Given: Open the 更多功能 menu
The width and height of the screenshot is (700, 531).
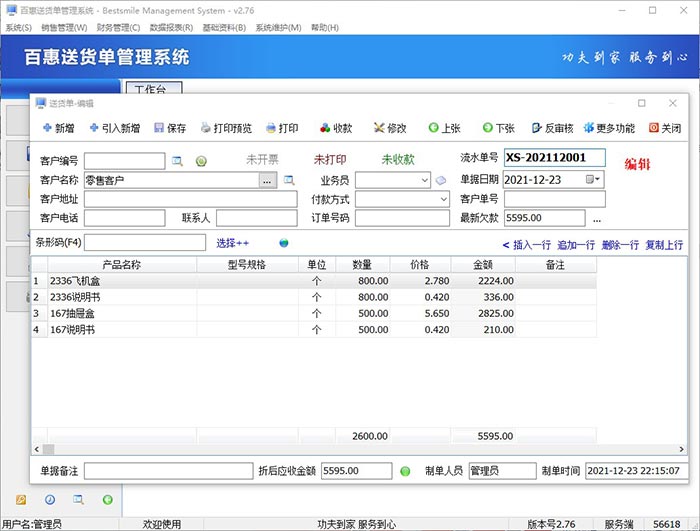Looking at the screenshot, I should (609, 128).
